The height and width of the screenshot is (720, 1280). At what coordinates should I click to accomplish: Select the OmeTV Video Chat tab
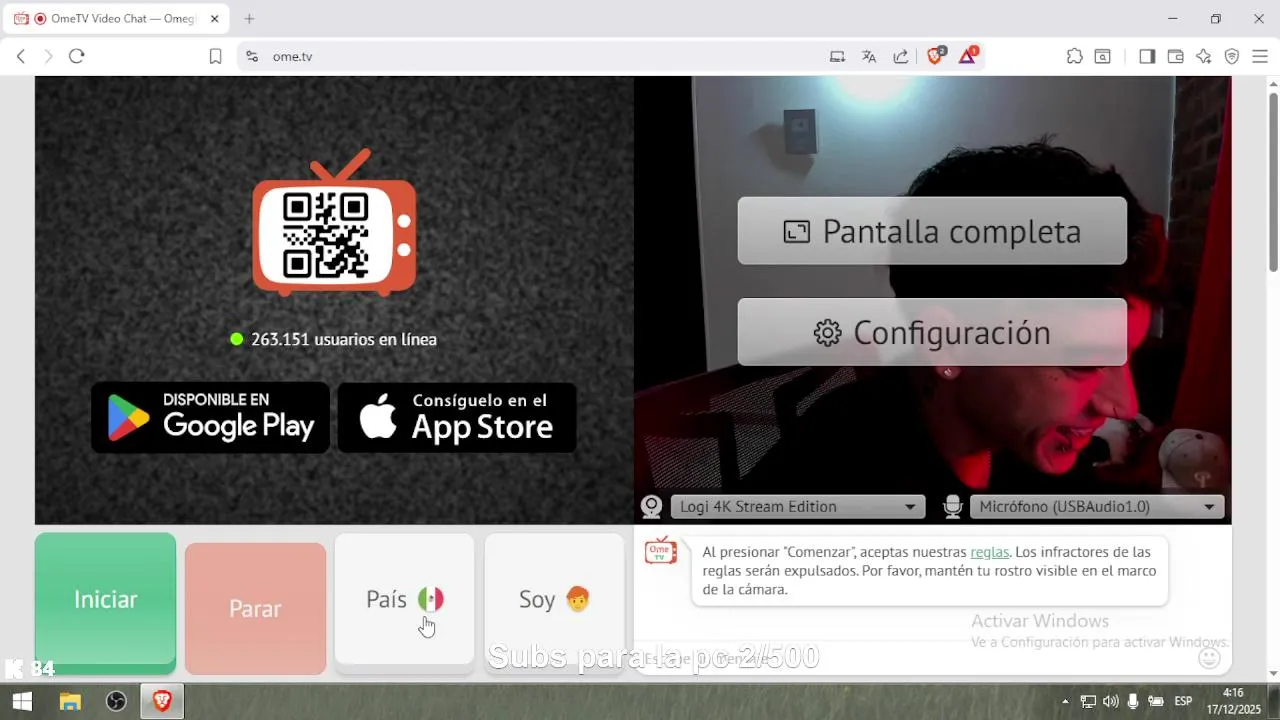tap(115, 18)
